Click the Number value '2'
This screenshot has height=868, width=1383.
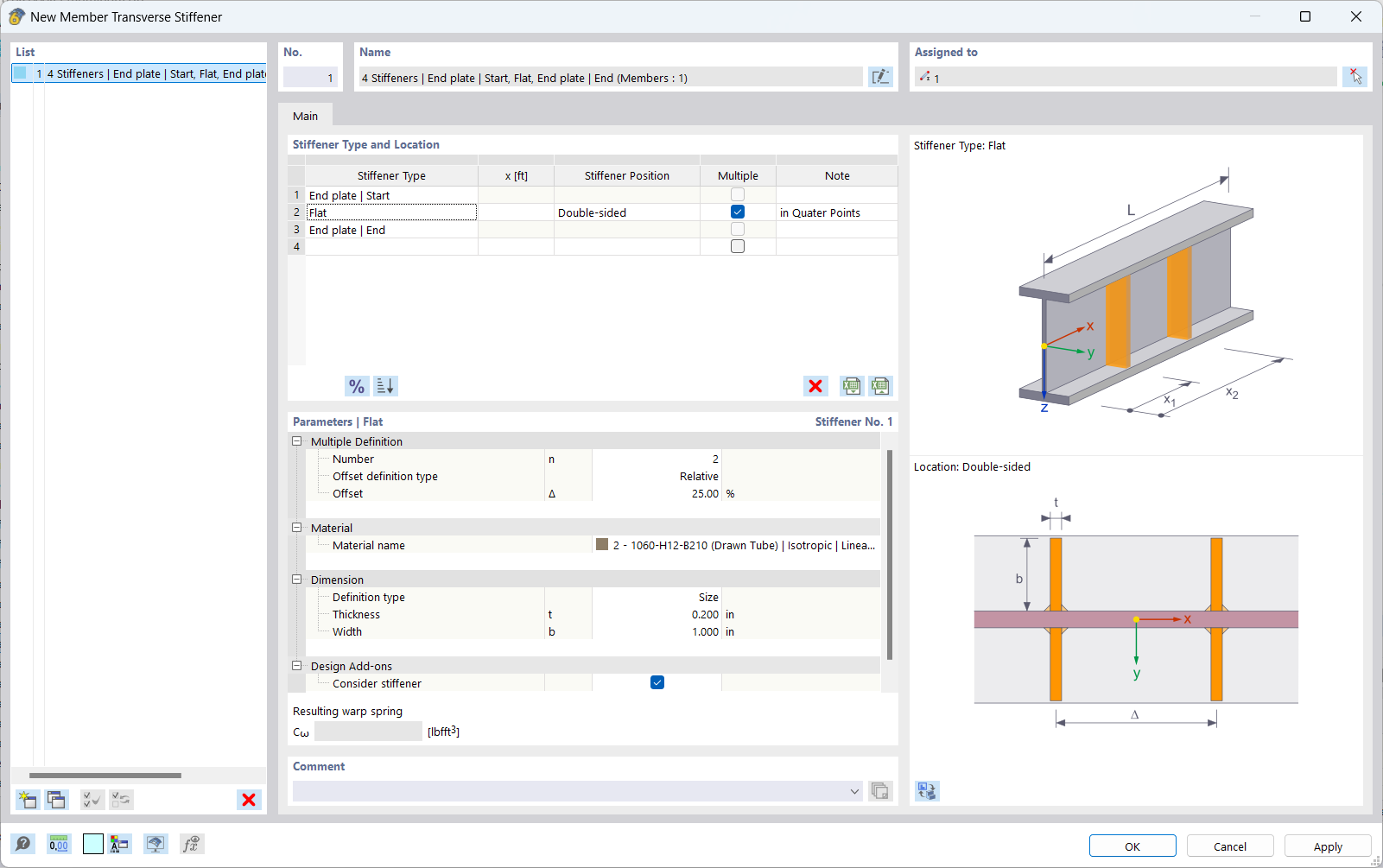657,459
